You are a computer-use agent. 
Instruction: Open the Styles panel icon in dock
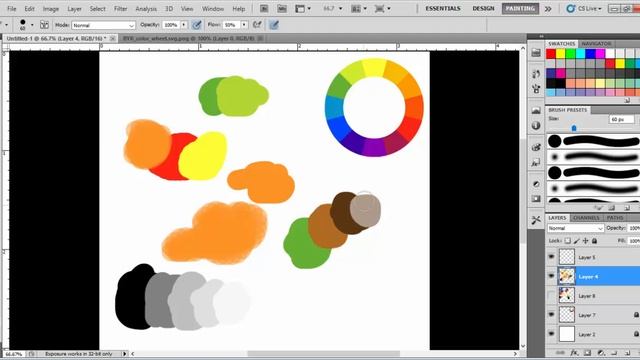(536, 163)
